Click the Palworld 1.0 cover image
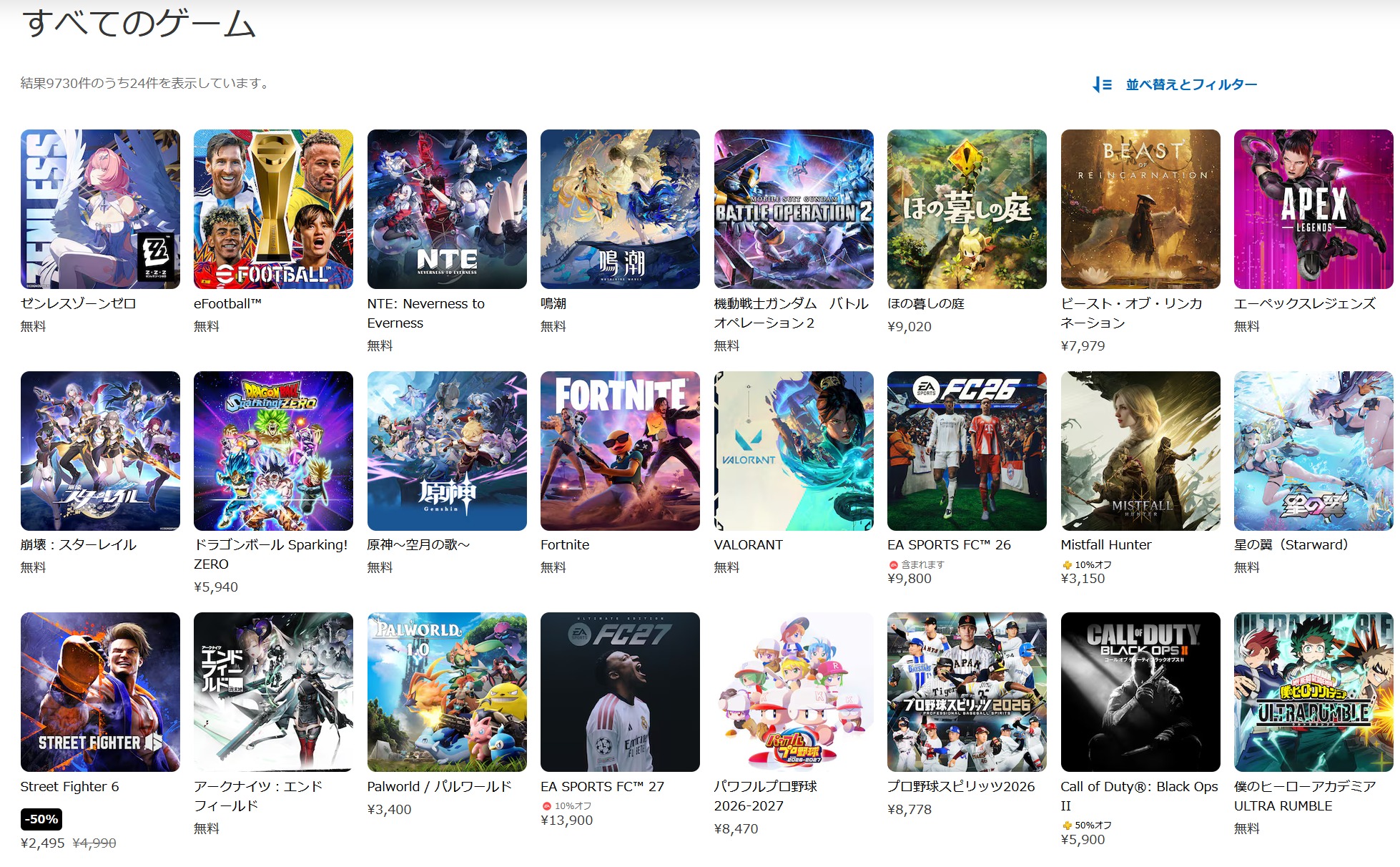This screenshot has width=1400, height=867. [447, 692]
